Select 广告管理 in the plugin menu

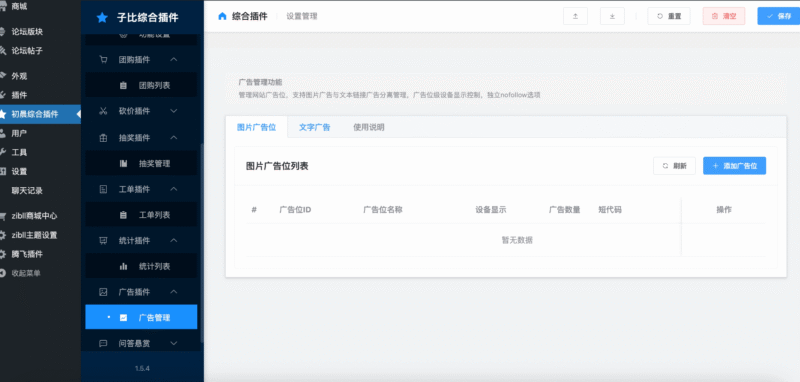(141, 317)
